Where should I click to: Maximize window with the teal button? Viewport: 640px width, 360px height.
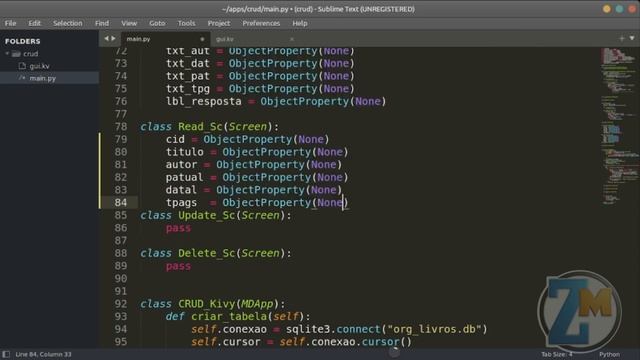pos(620,9)
